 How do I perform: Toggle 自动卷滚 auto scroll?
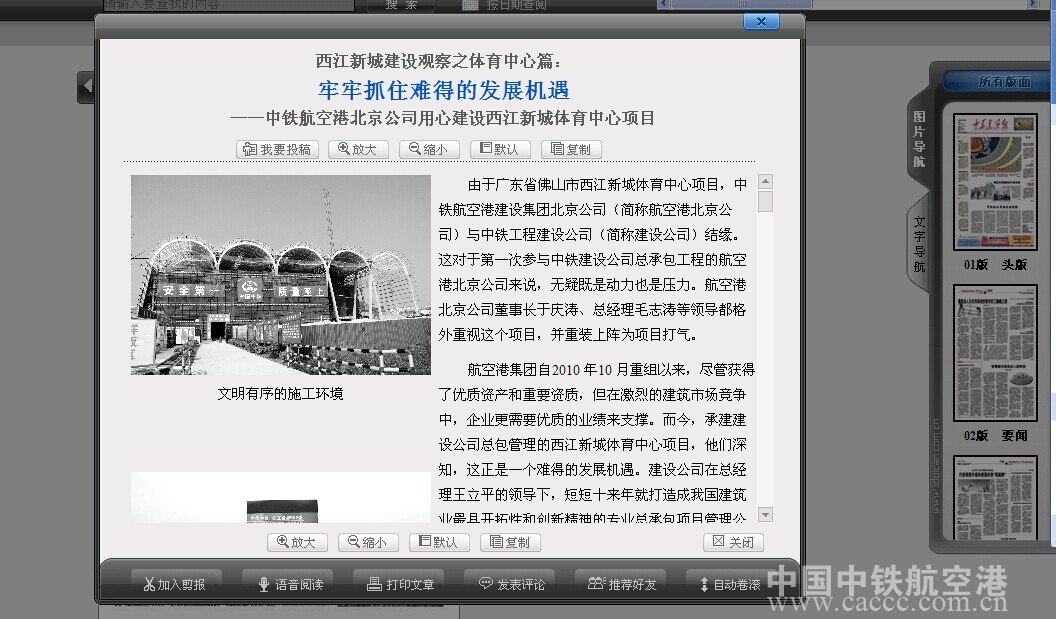click(730, 585)
